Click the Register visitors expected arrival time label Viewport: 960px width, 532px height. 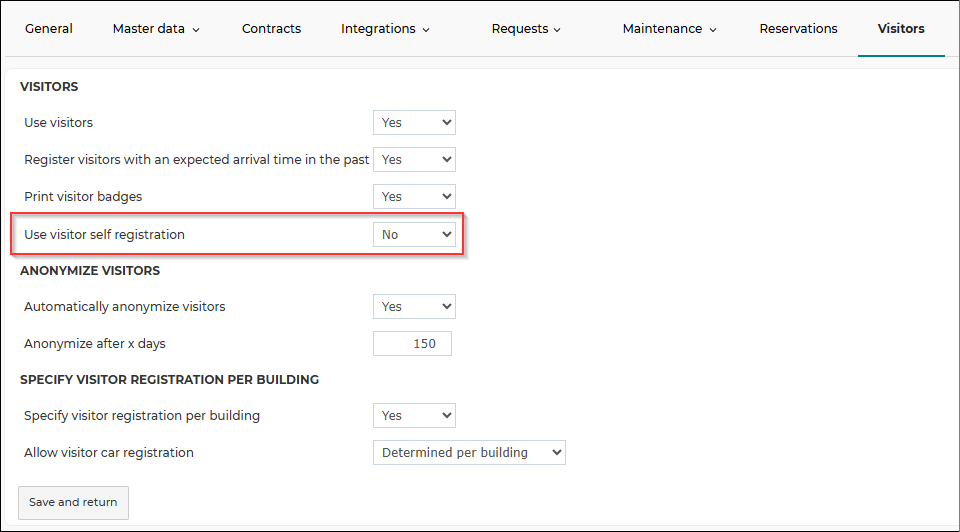pyautogui.click(x=197, y=160)
